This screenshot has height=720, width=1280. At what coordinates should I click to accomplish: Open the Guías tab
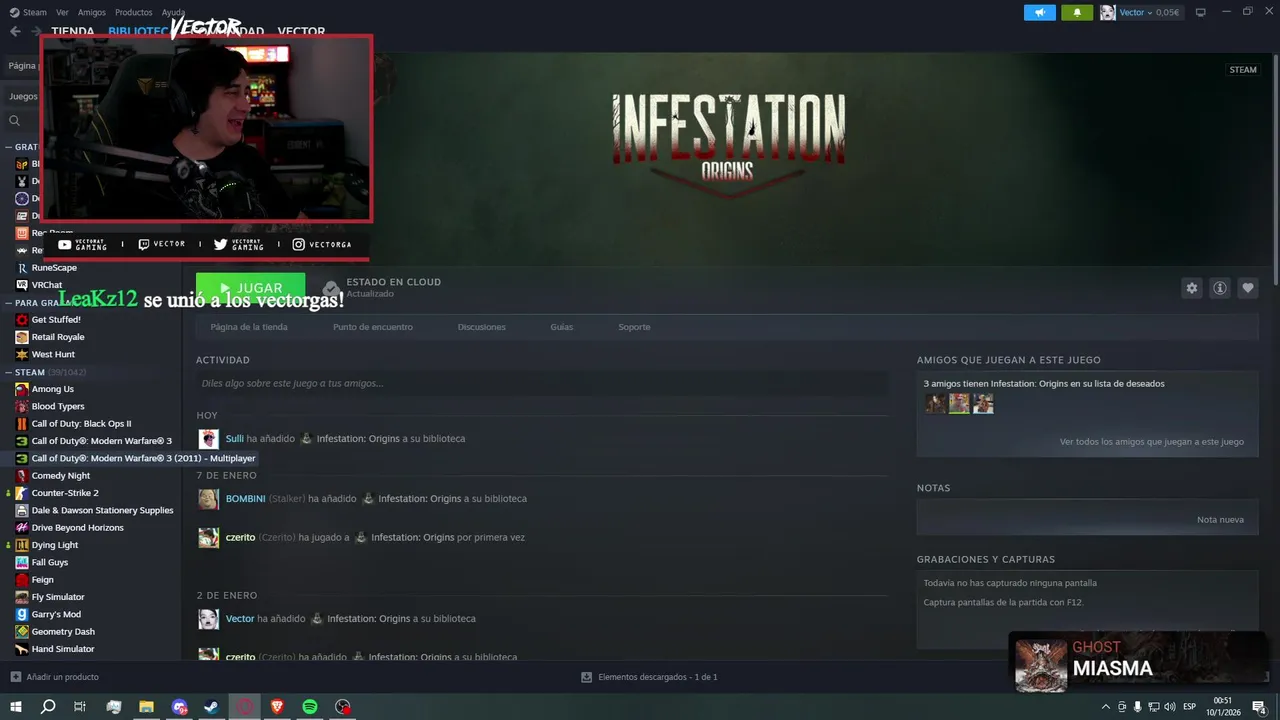coord(562,327)
